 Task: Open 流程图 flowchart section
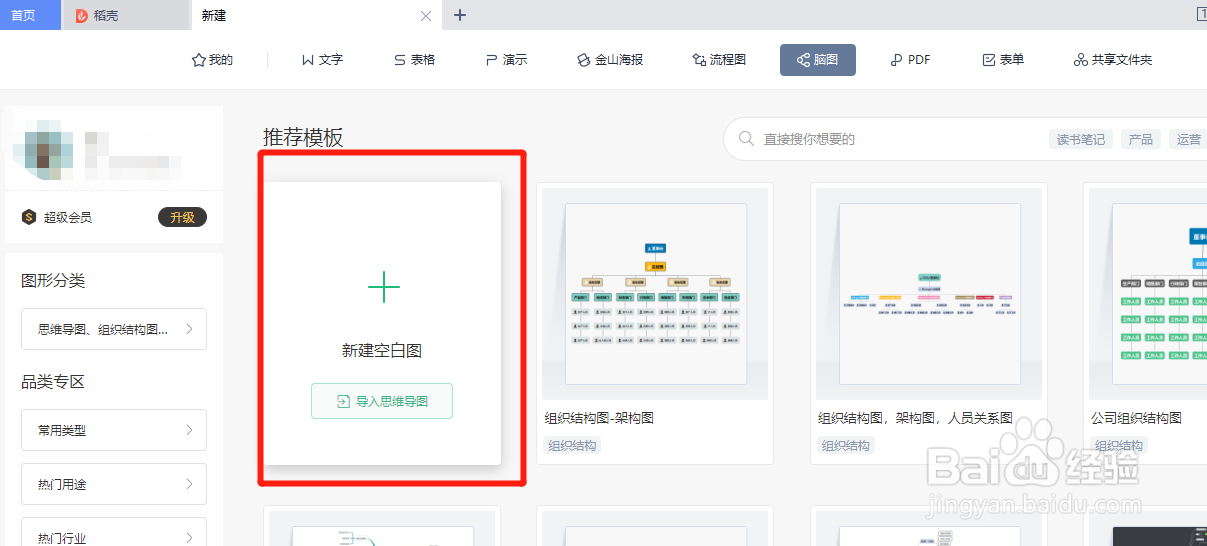coord(719,60)
